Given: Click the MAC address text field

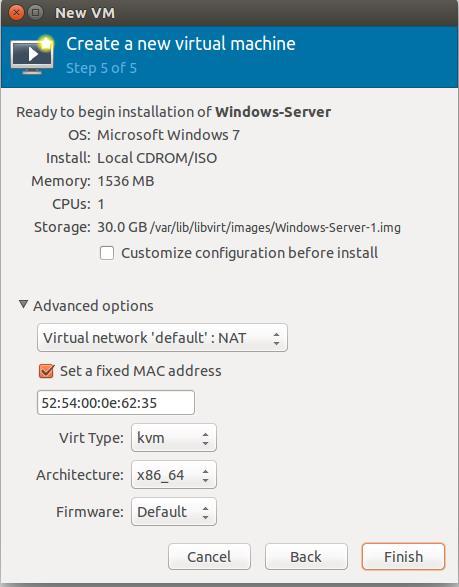Looking at the screenshot, I should 116,403.
